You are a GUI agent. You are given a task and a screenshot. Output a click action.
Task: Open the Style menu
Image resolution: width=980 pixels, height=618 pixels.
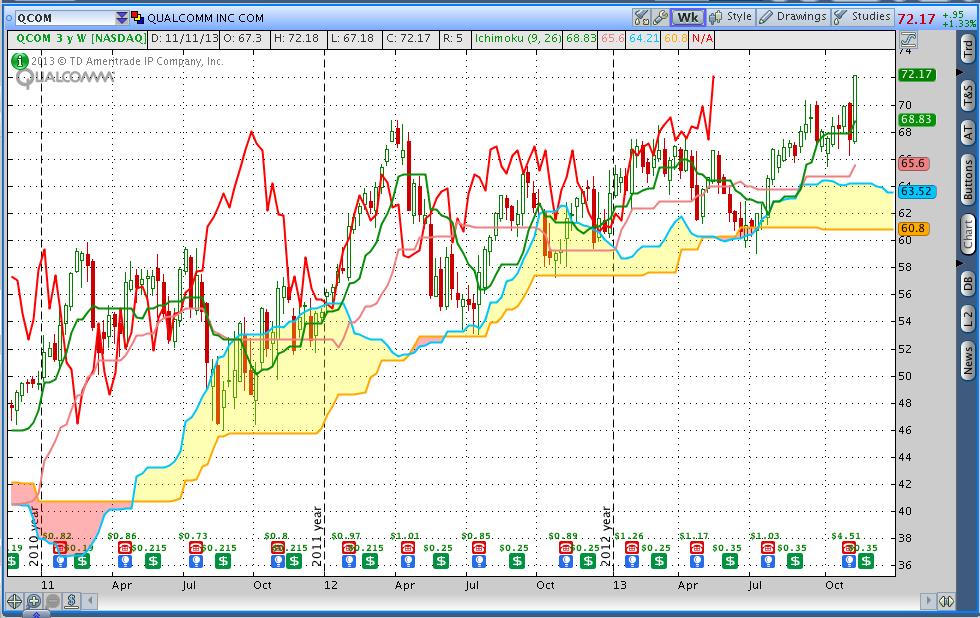731,17
